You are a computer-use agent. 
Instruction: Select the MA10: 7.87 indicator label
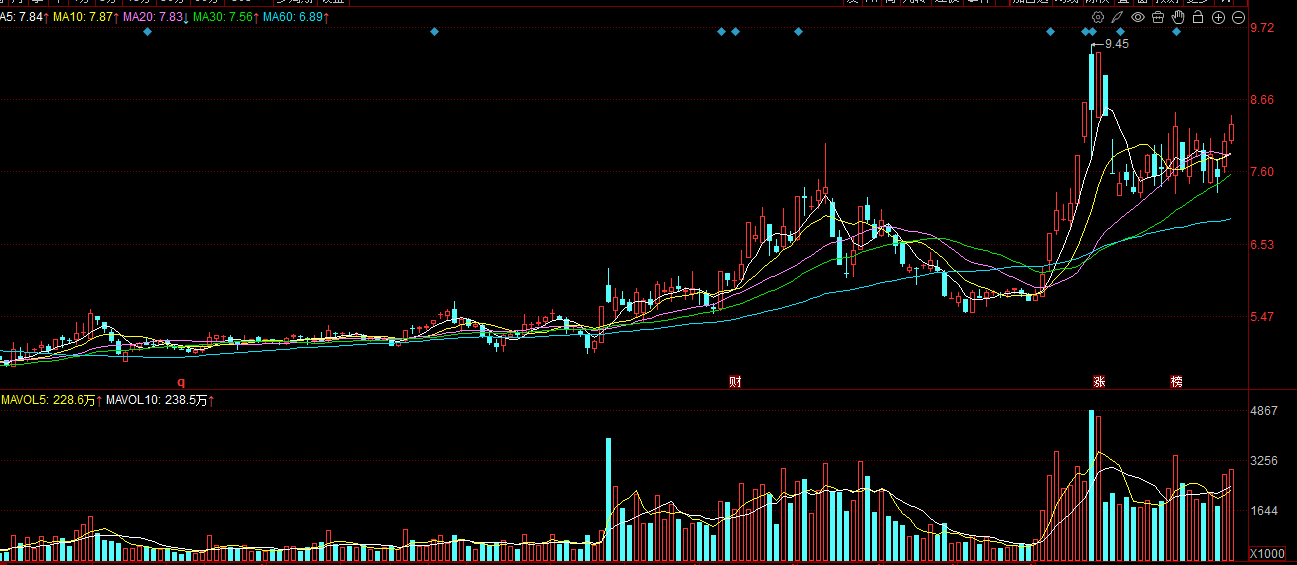[x=84, y=17]
